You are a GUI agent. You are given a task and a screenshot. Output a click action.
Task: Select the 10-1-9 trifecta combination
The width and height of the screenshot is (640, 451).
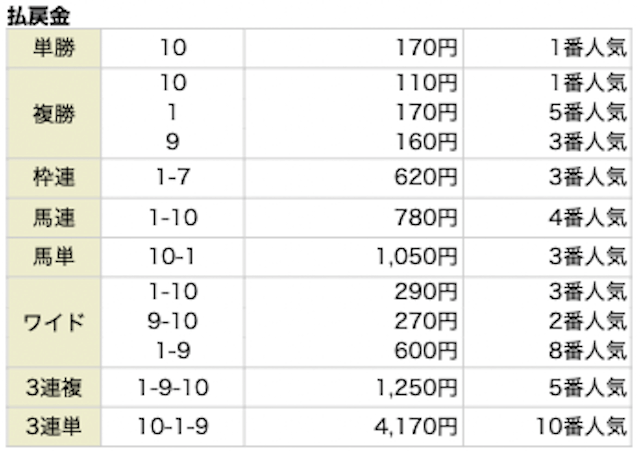click(173, 427)
